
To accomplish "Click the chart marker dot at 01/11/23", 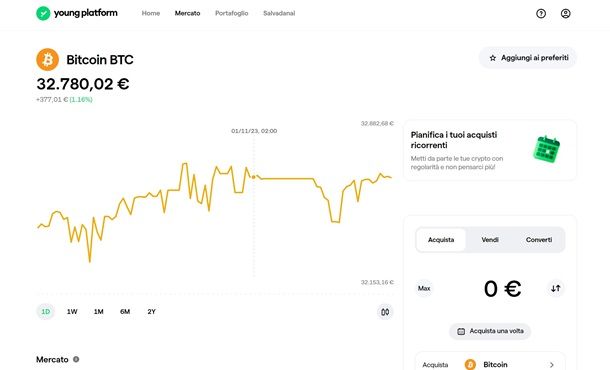I will coord(254,177).
